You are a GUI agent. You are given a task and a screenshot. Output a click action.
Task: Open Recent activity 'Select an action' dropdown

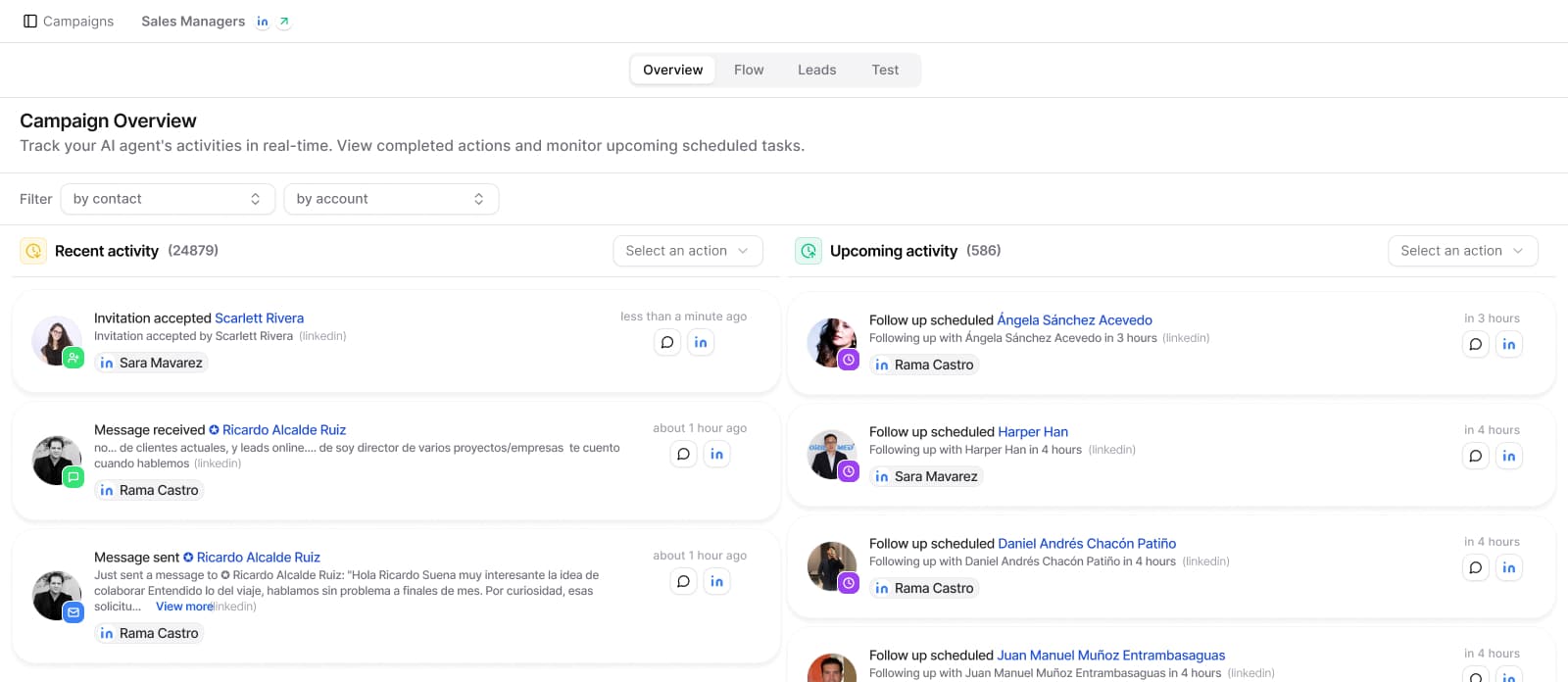[x=687, y=251]
